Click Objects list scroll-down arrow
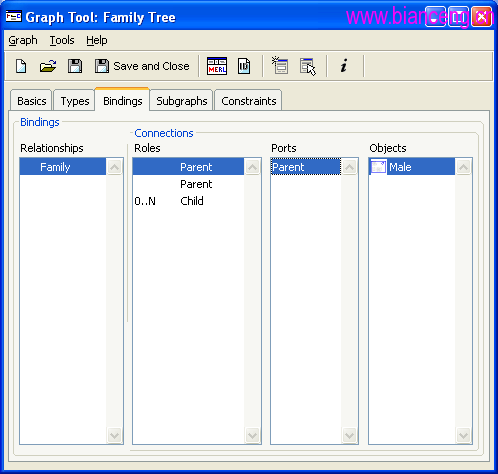Viewport: 498px width, 474px height. point(463,435)
